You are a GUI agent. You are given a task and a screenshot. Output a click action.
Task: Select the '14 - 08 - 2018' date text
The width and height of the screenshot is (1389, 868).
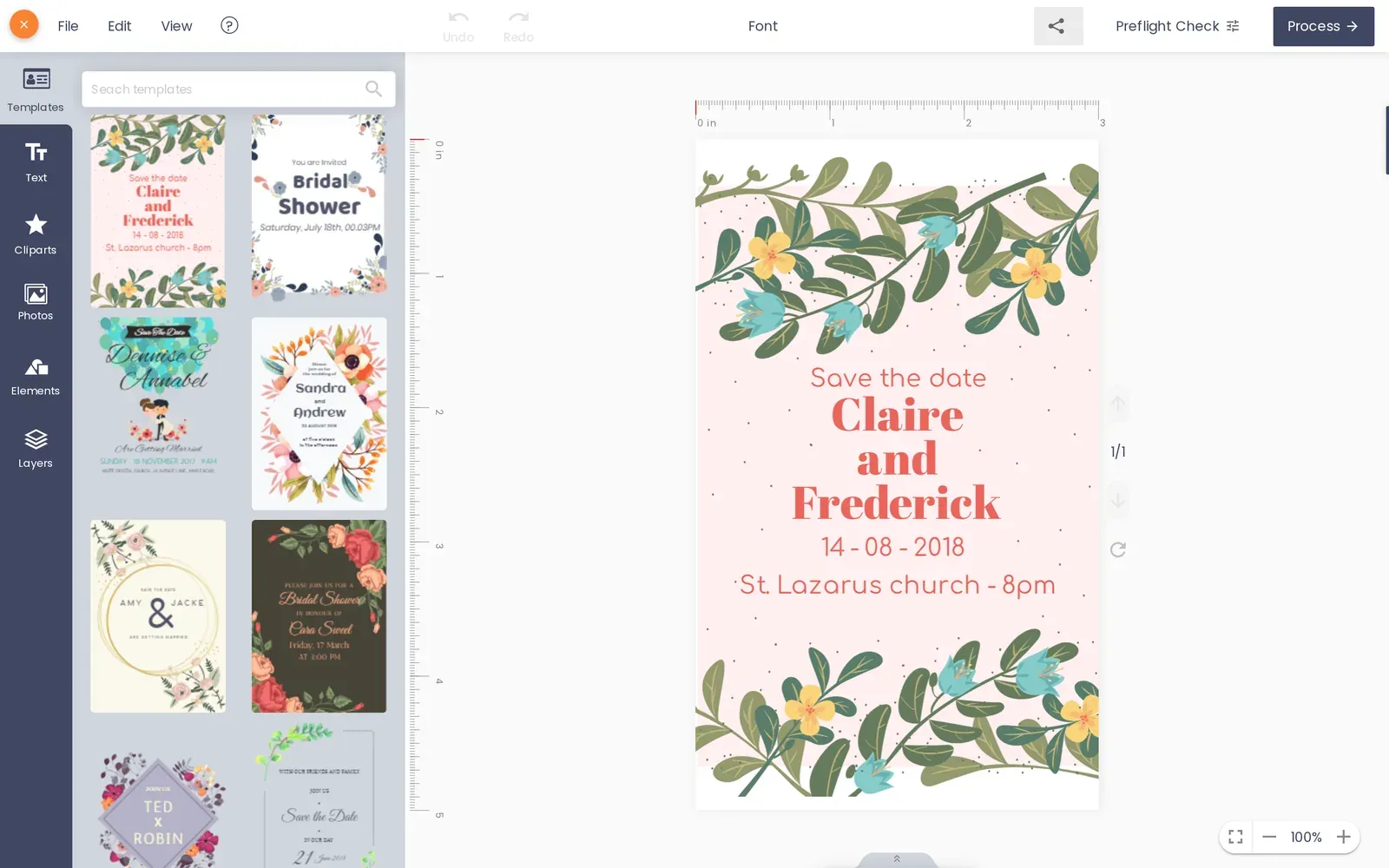[x=892, y=547]
